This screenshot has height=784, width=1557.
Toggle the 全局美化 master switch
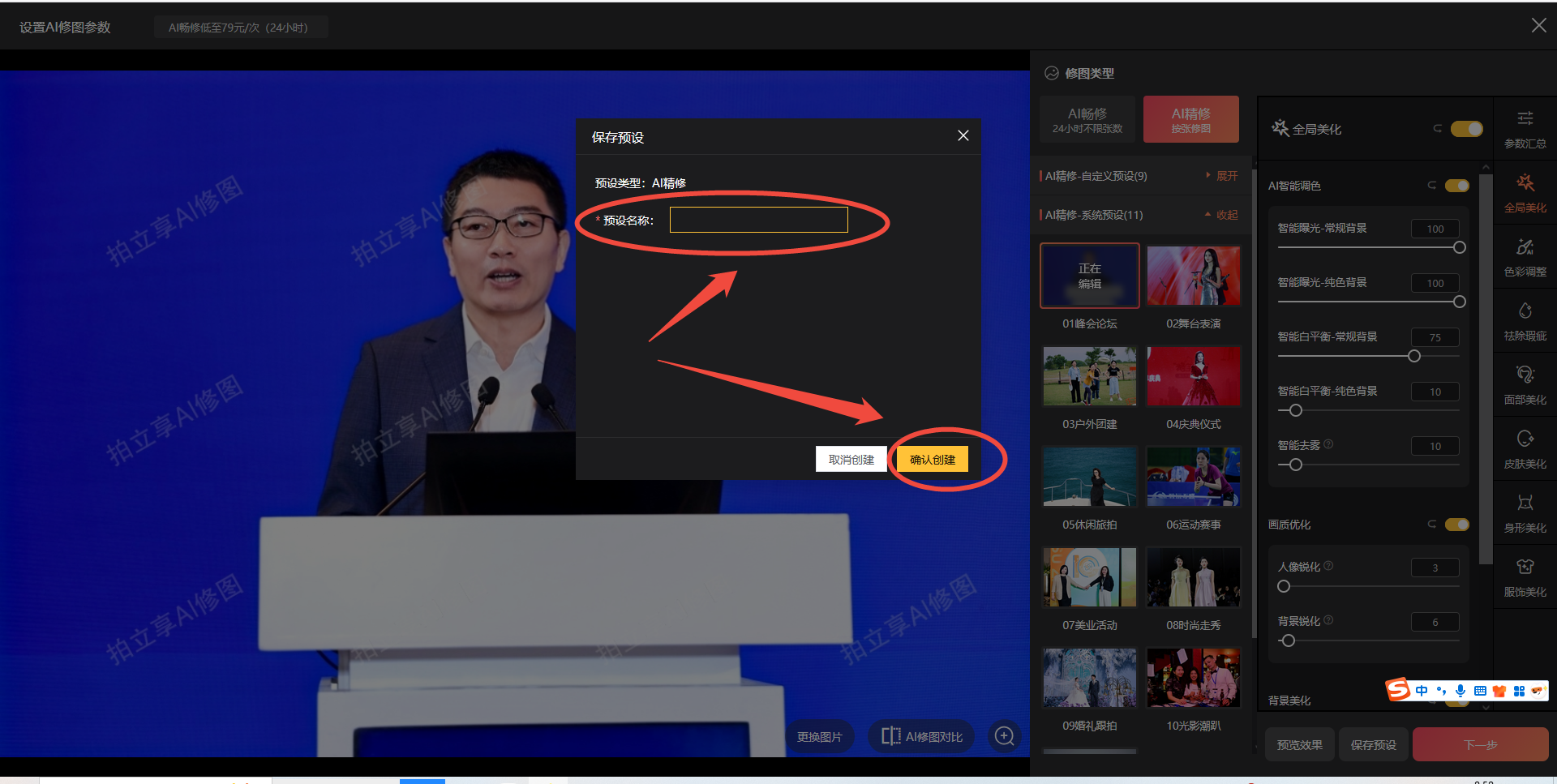(x=1466, y=129)
